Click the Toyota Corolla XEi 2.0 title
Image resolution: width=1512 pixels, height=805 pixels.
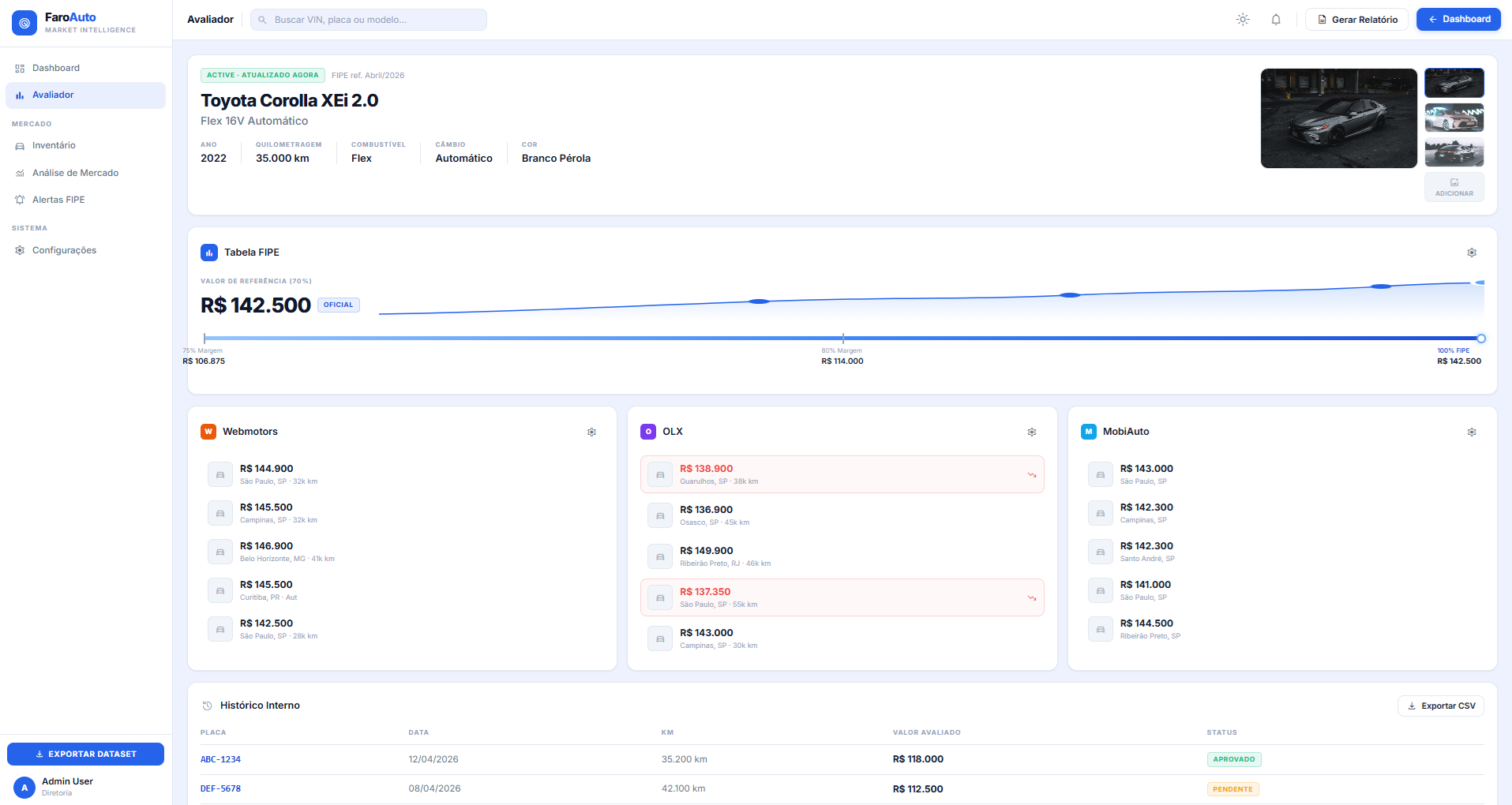coord(290,100)
